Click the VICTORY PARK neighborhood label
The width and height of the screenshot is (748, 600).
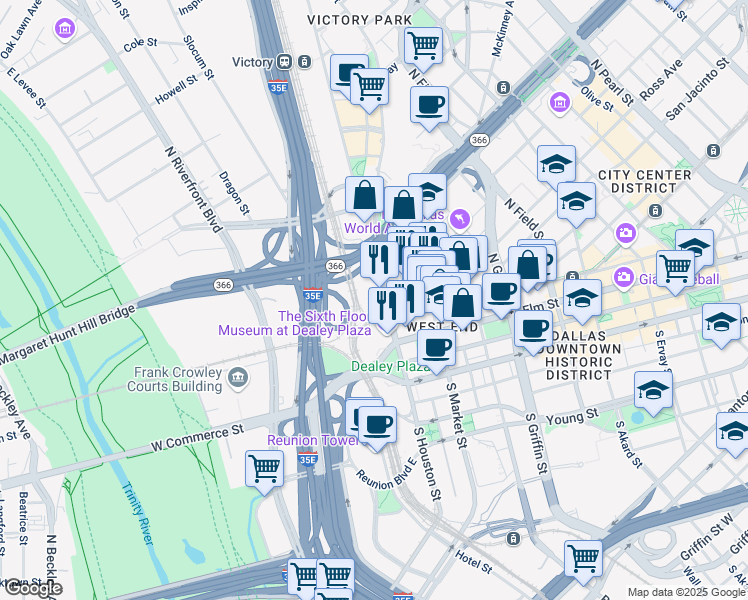click(360, 20)
